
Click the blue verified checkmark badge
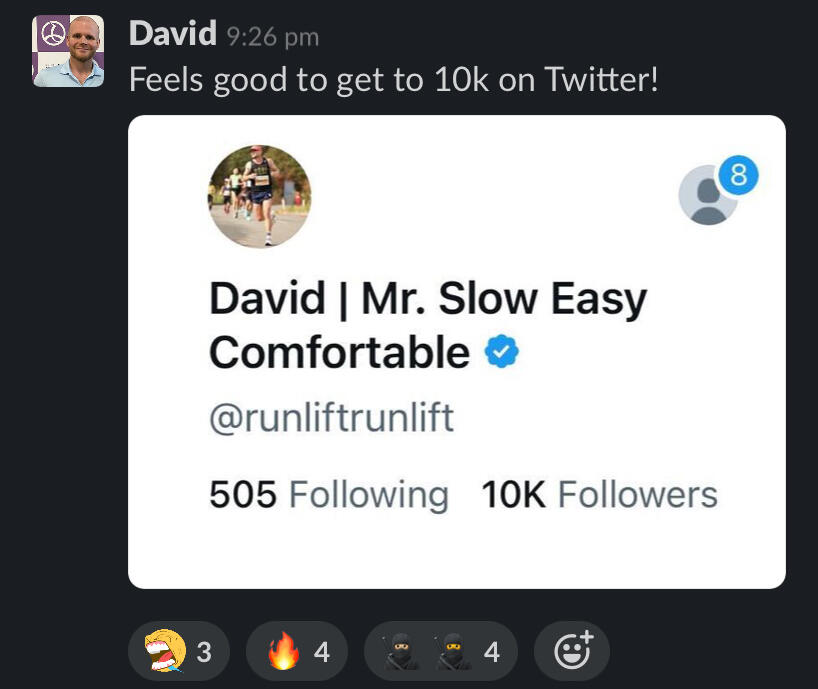click(502, 352)
